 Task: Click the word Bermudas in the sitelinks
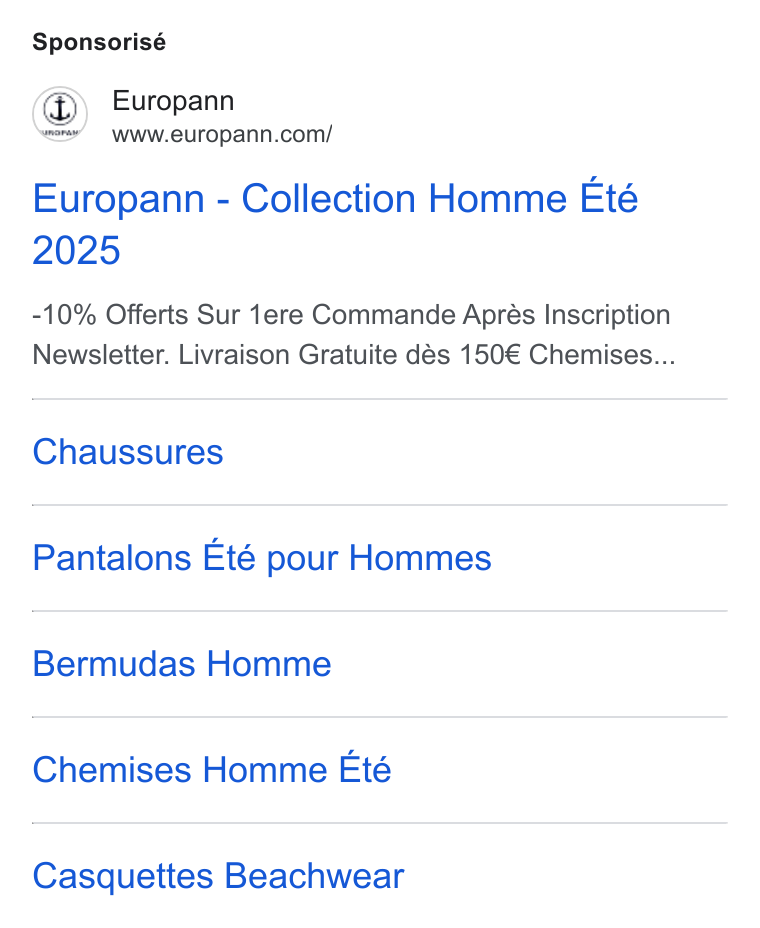point(114,663)
